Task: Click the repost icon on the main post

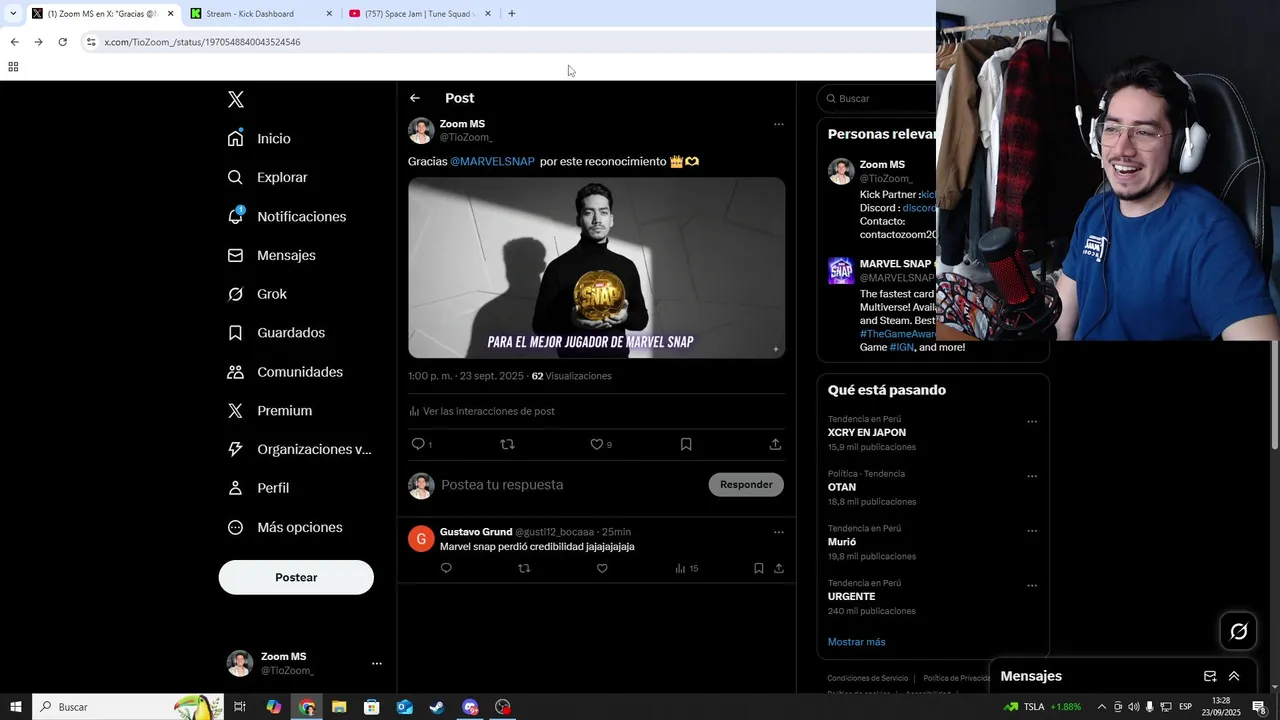Action: coord(507,444)
